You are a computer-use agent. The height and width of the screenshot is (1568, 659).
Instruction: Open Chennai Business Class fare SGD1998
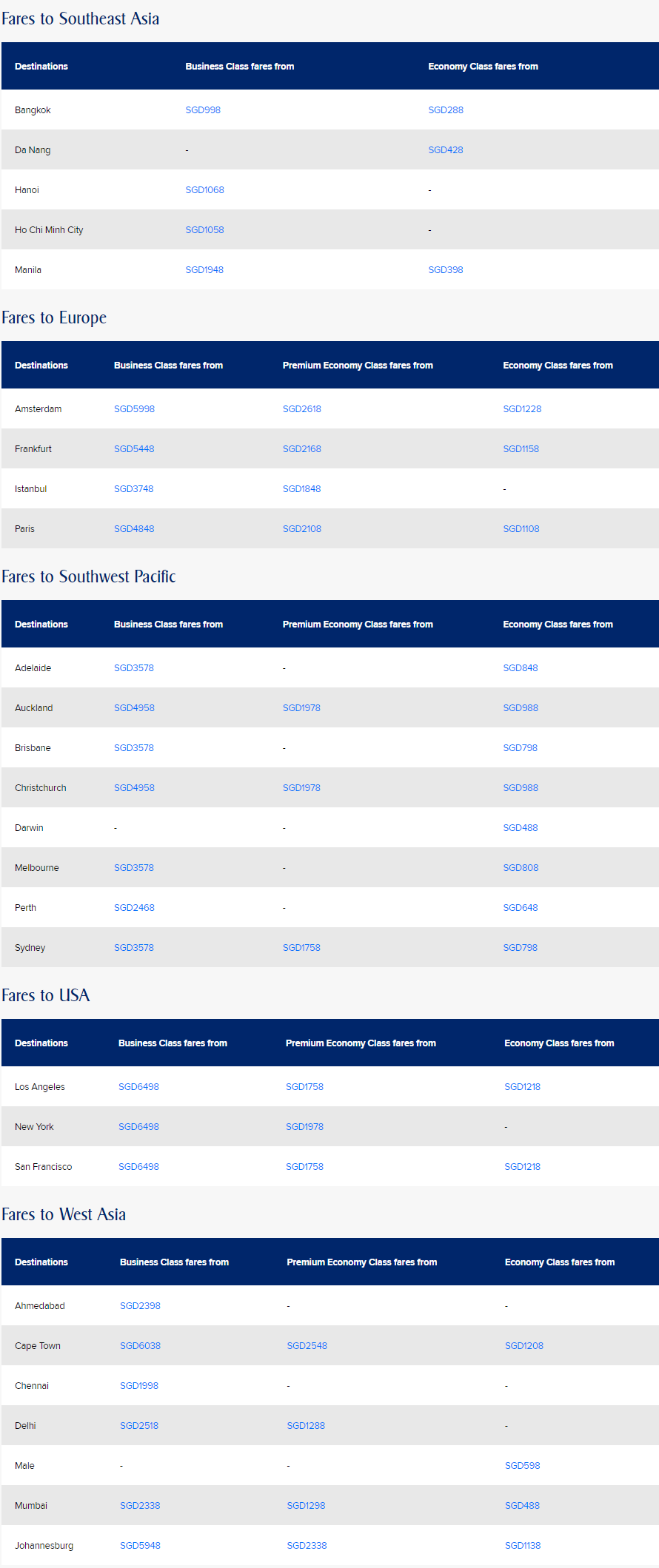pos(139,1386)
